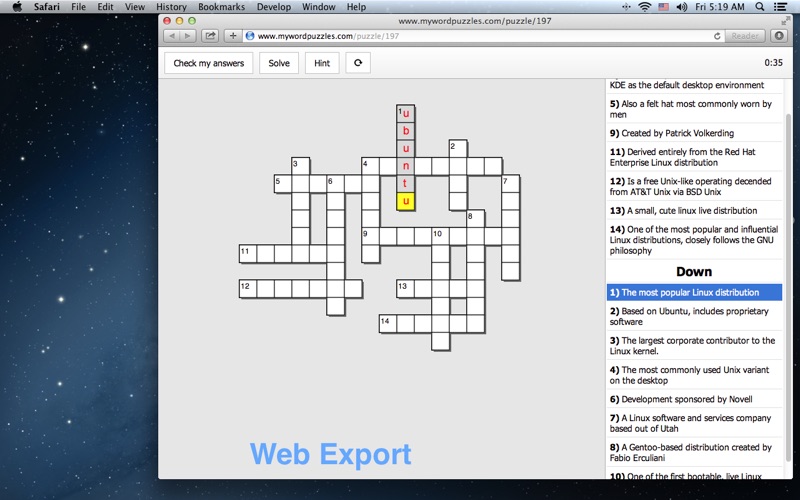
Task: Click the Share button in Safari toolbar
Action: 210,36
